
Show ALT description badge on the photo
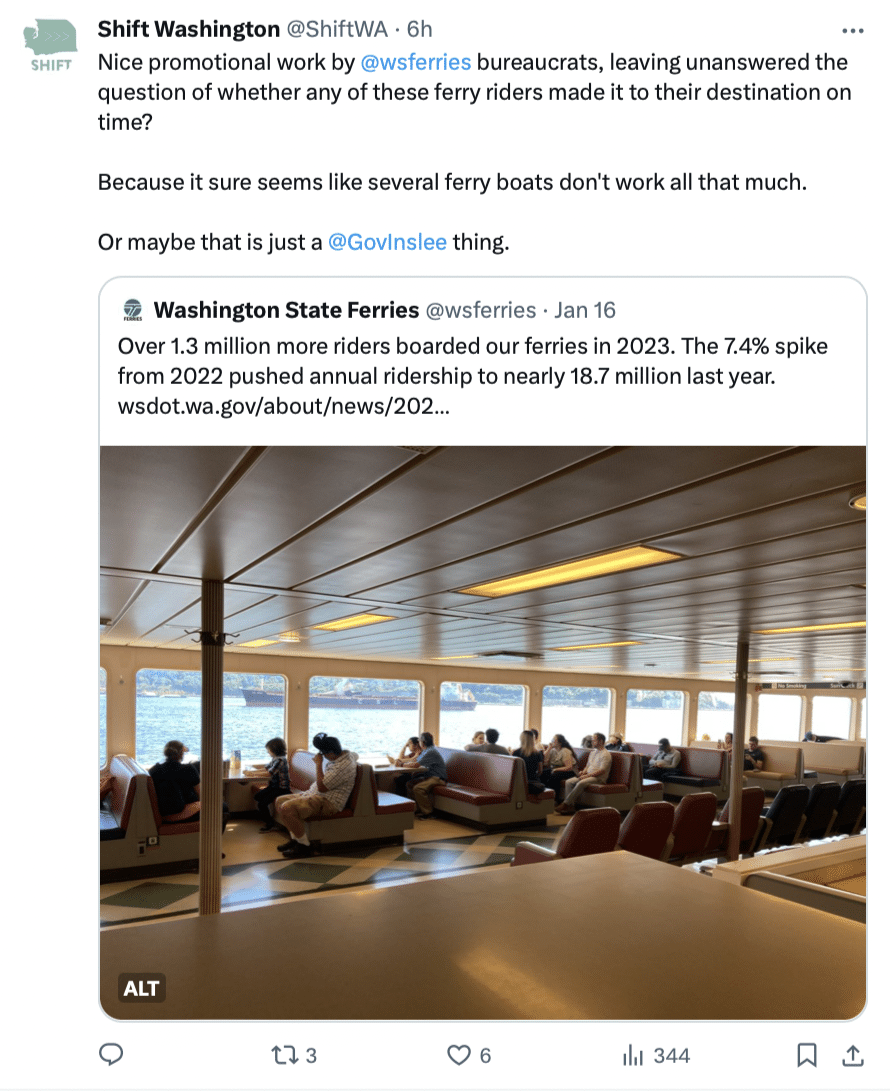point(141,988)
